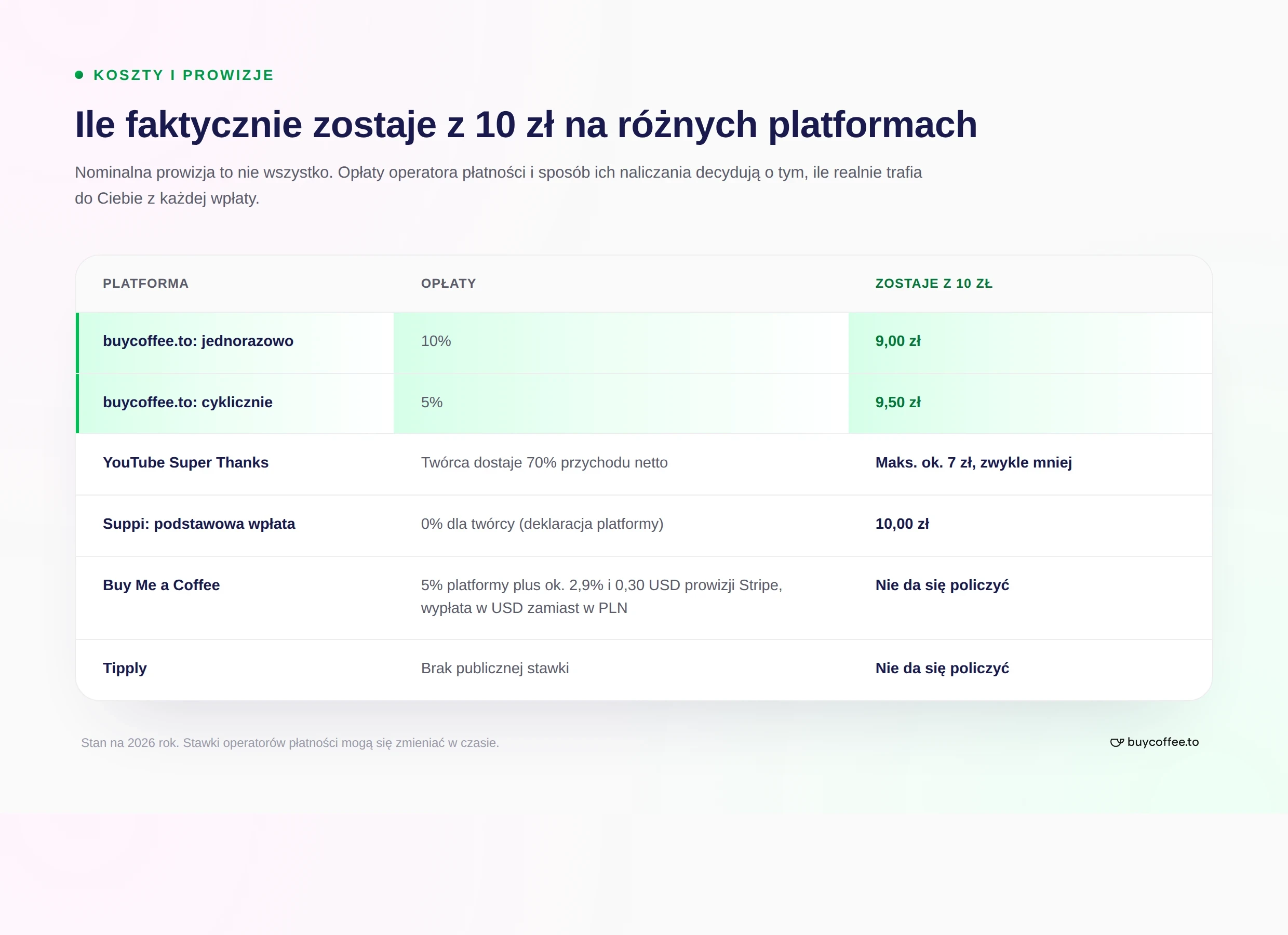Click the Stripe fee description for Buy Me a Coffee
This screenshot has width=1288, height=935.
[601, 596]
